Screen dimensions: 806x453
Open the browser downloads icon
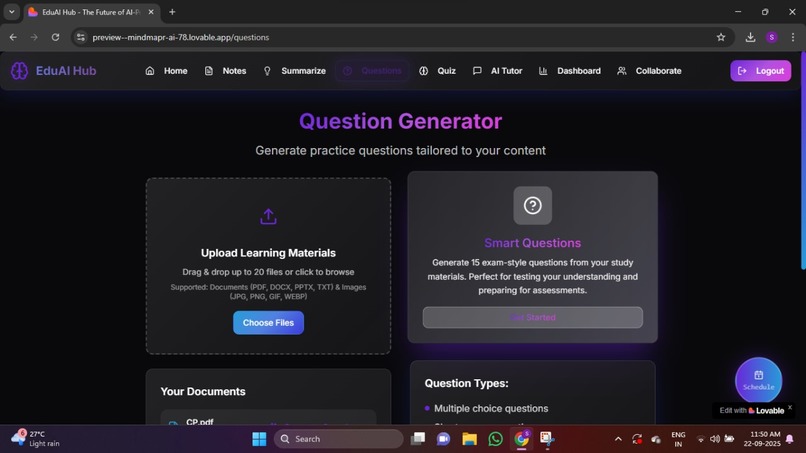750,37
